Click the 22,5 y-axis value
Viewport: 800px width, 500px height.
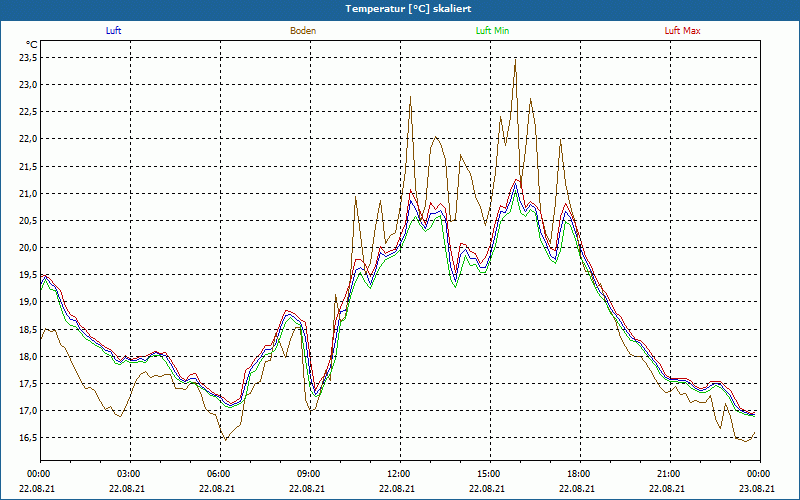pos(28,112)
